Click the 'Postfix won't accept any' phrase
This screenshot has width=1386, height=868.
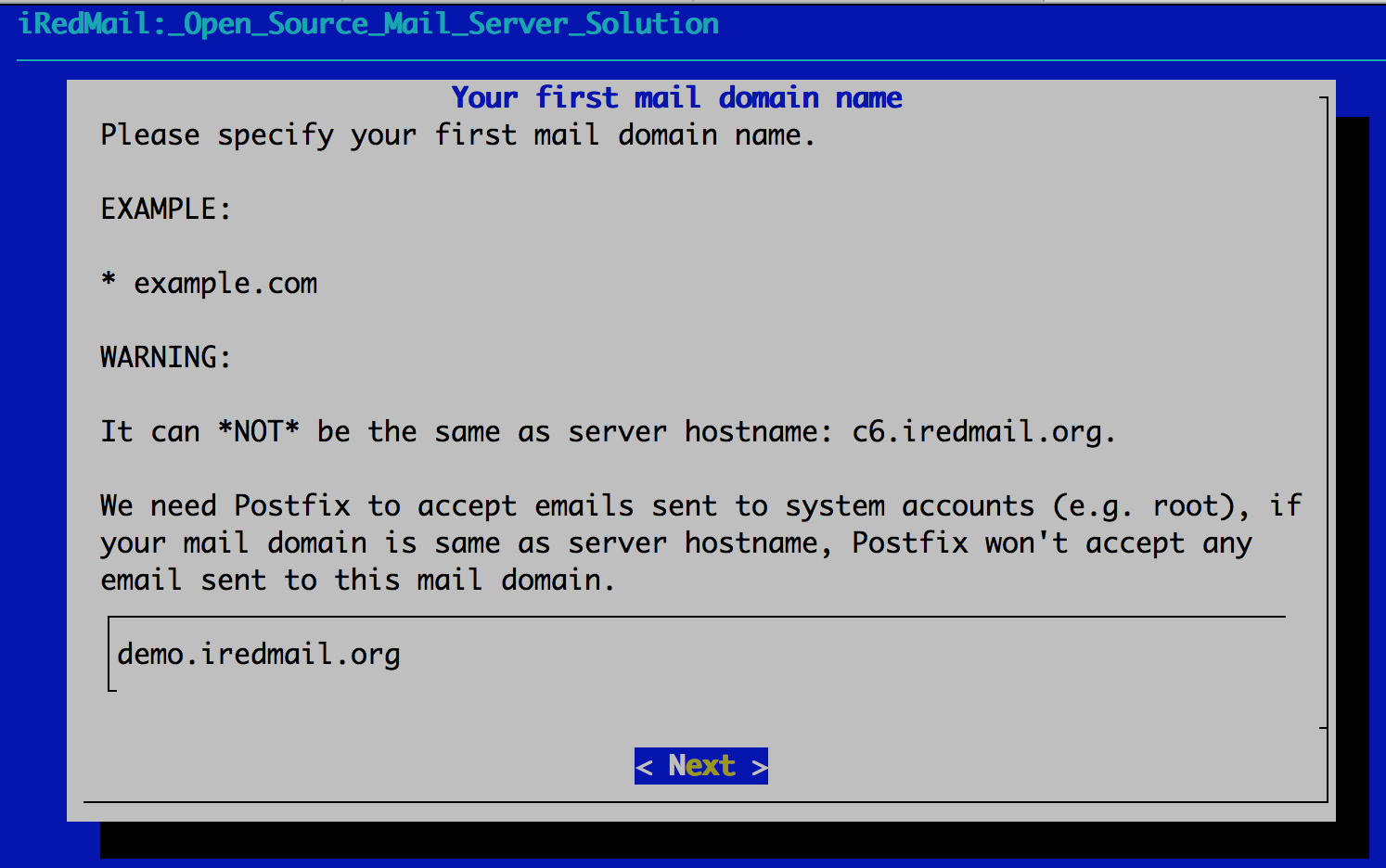coord(1051,543)
